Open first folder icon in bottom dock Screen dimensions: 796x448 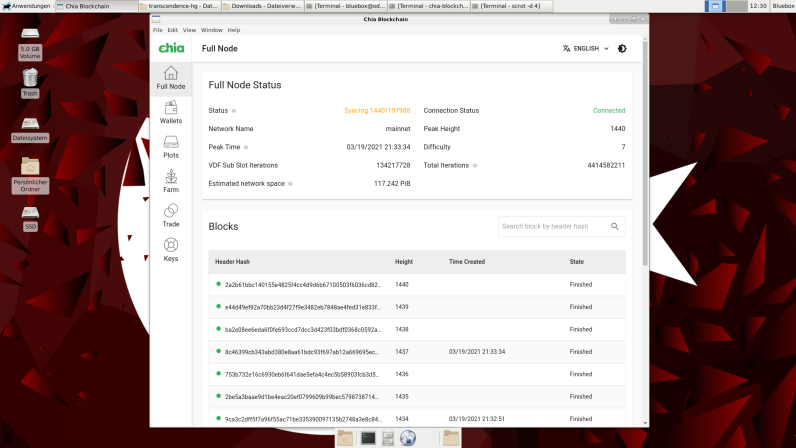pyautogui.click(x=345, y=438)
